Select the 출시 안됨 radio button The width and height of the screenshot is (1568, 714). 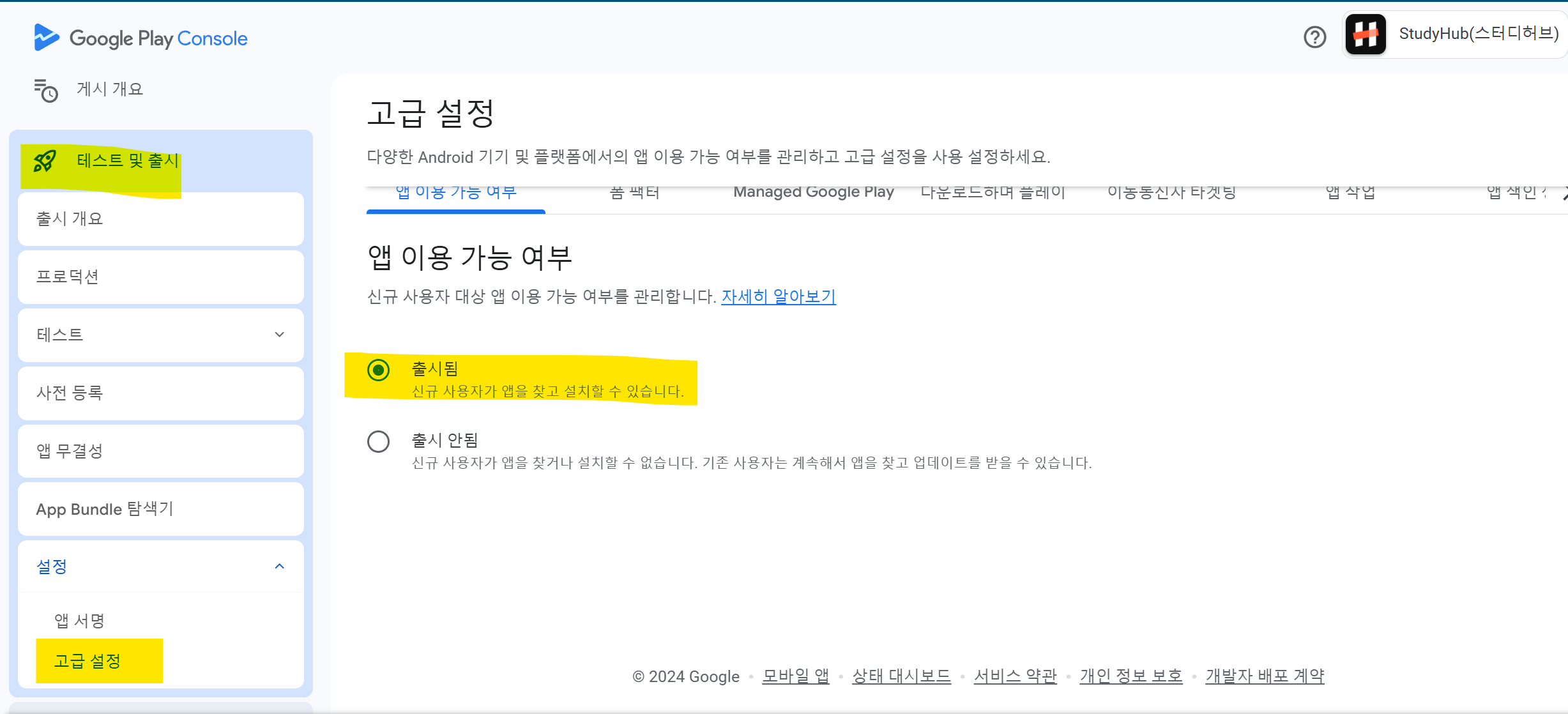(378, 441)
